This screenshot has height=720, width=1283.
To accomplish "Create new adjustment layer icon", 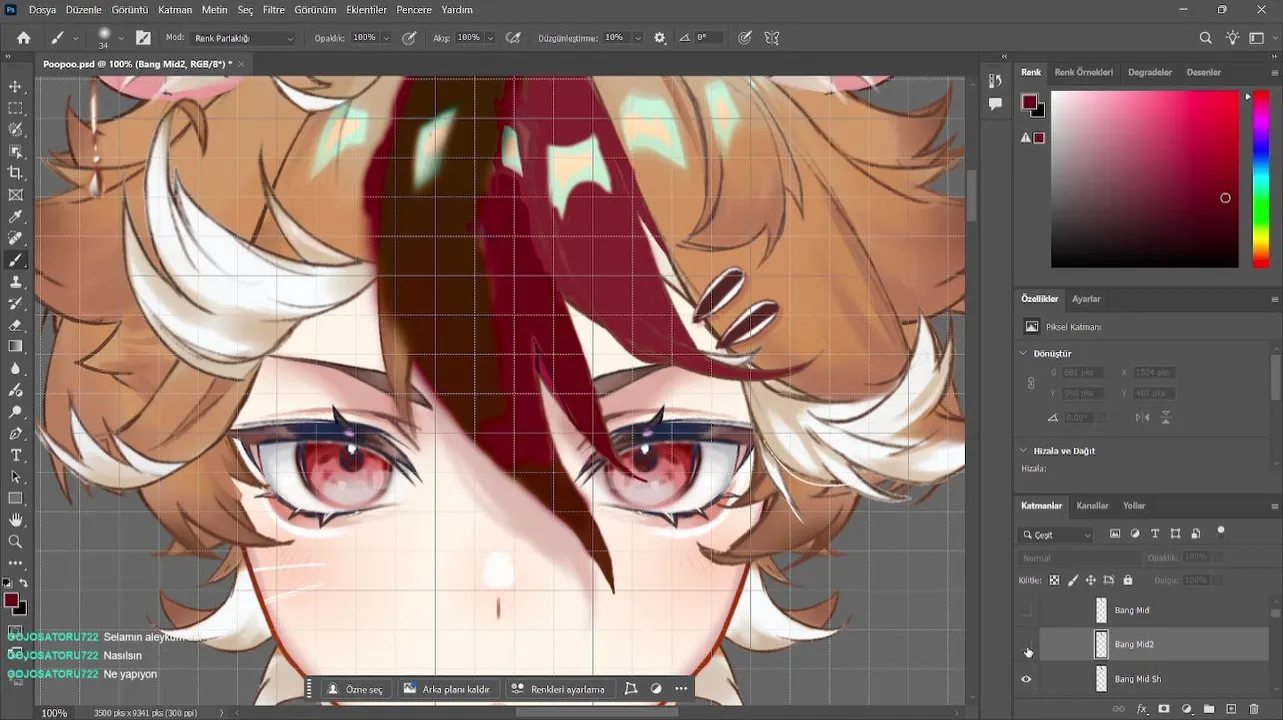I will [x=1186, y=709].
